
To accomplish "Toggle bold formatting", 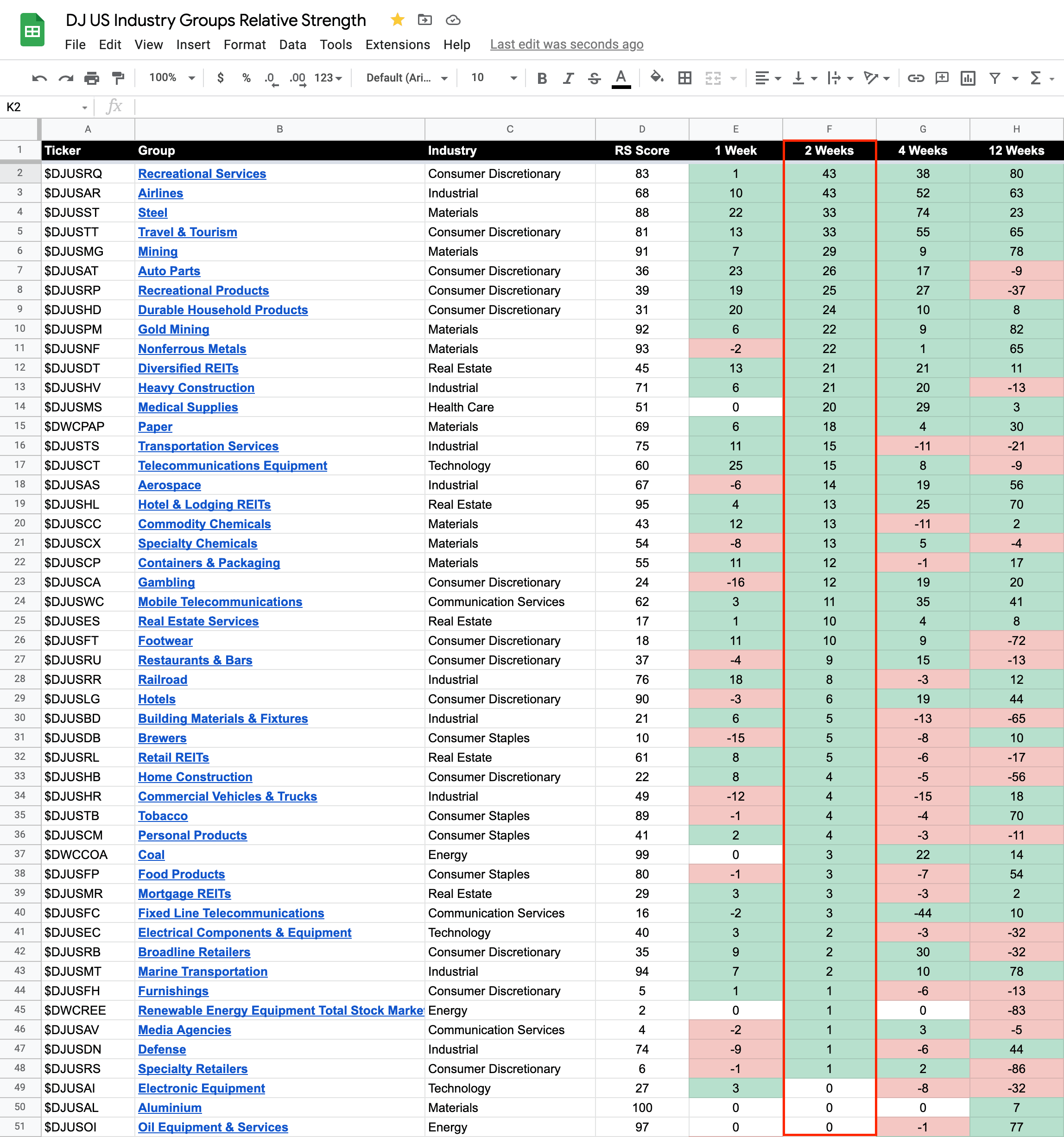I will (542, 78).
